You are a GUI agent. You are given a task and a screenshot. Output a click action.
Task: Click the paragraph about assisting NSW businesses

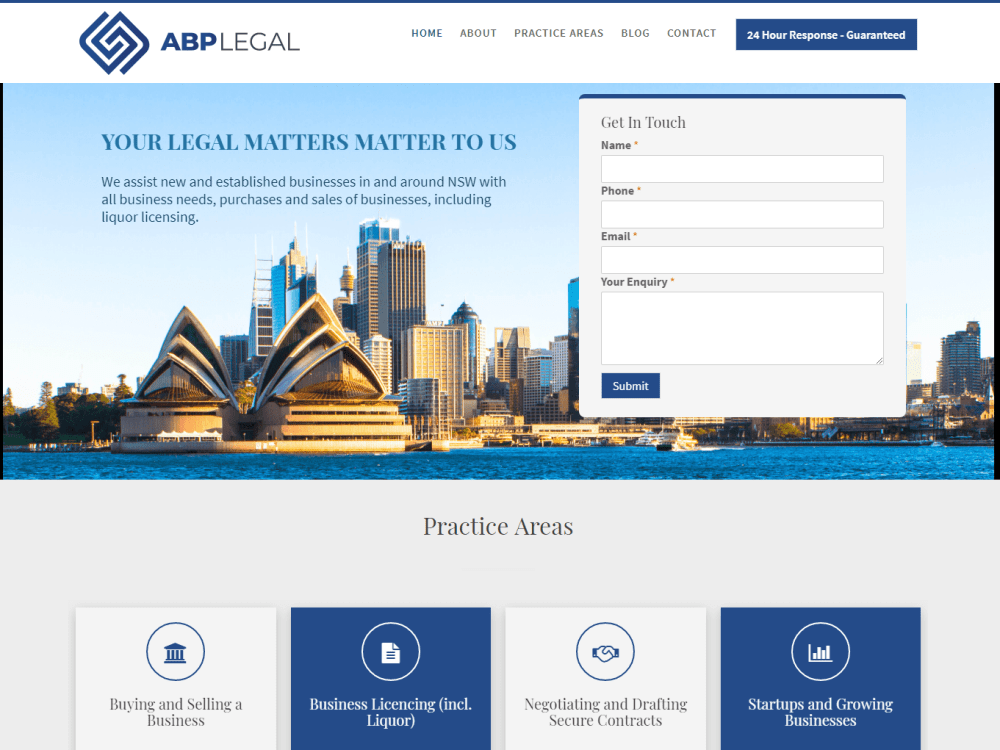(x=304, y=199)
